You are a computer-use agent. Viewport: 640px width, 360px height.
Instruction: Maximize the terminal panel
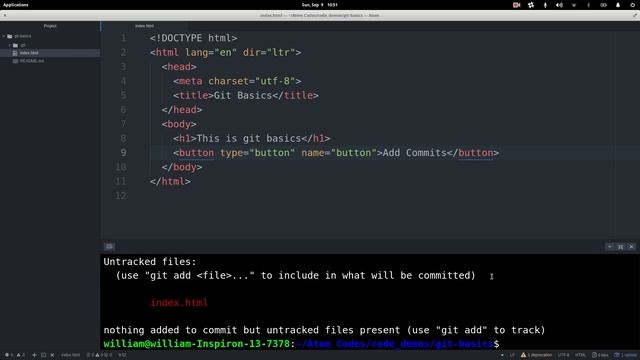[620, 247]
